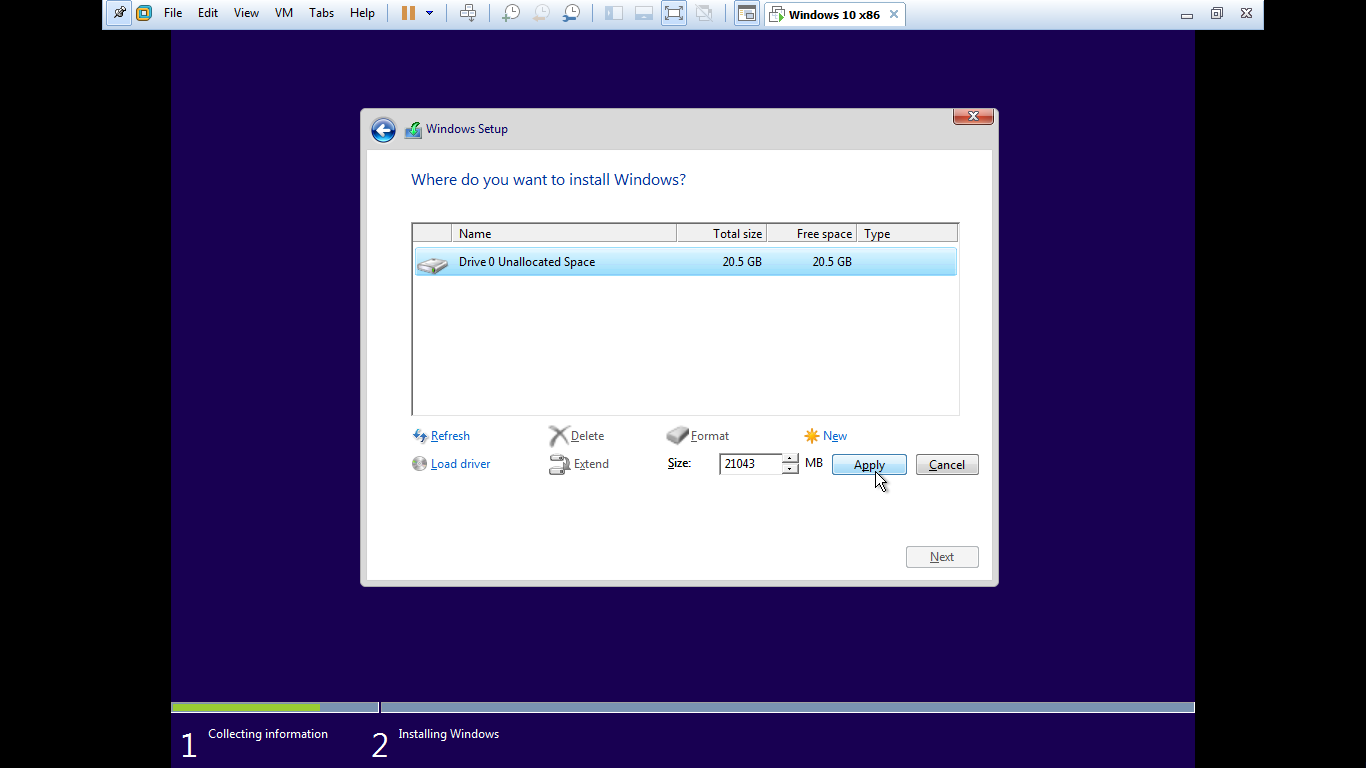Click the Size input field showing 21043
Screen dimensions: 1366x768
point(750,464)
